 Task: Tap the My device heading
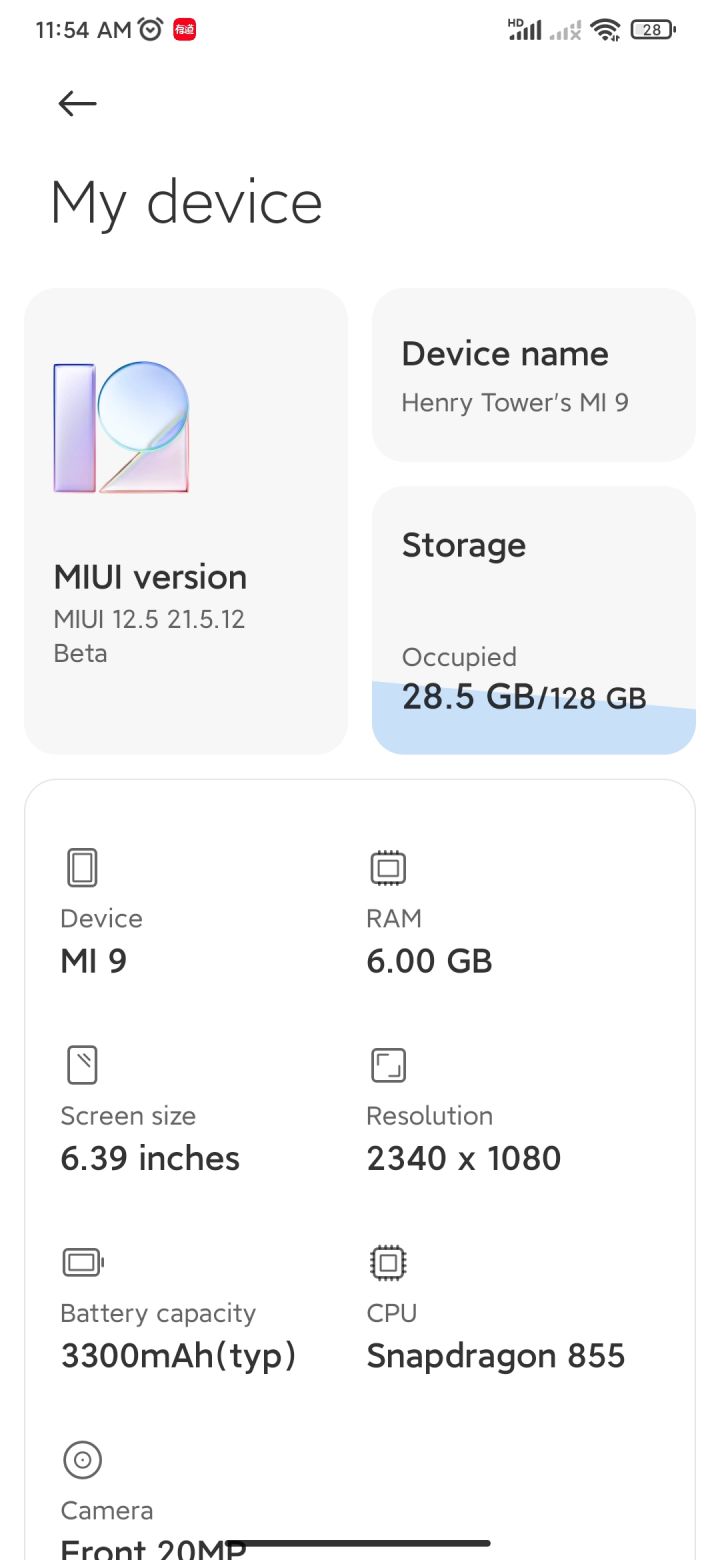click(x=187, y=203)
